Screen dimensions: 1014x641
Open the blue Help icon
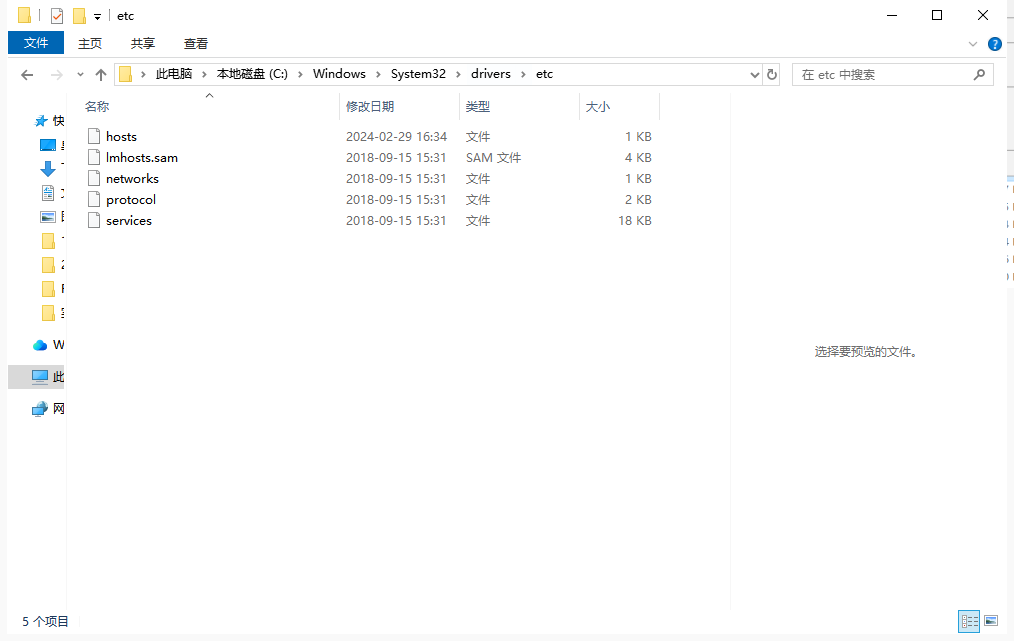click(994, 44)
